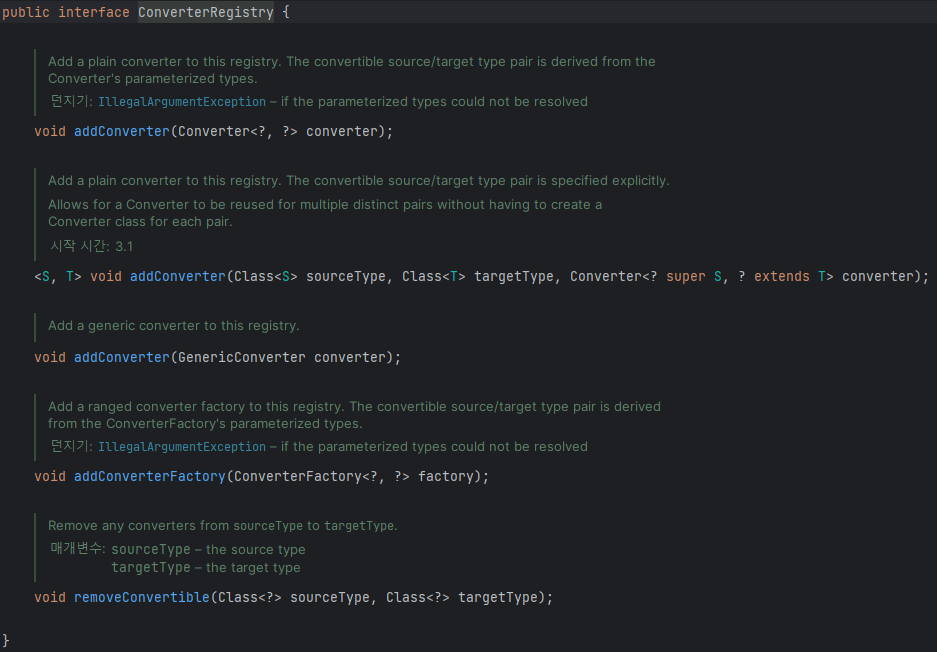Click addConverter method with sourceType parameter
The height and width of the screenshot is (652, 937).
[x=178, y=277]
